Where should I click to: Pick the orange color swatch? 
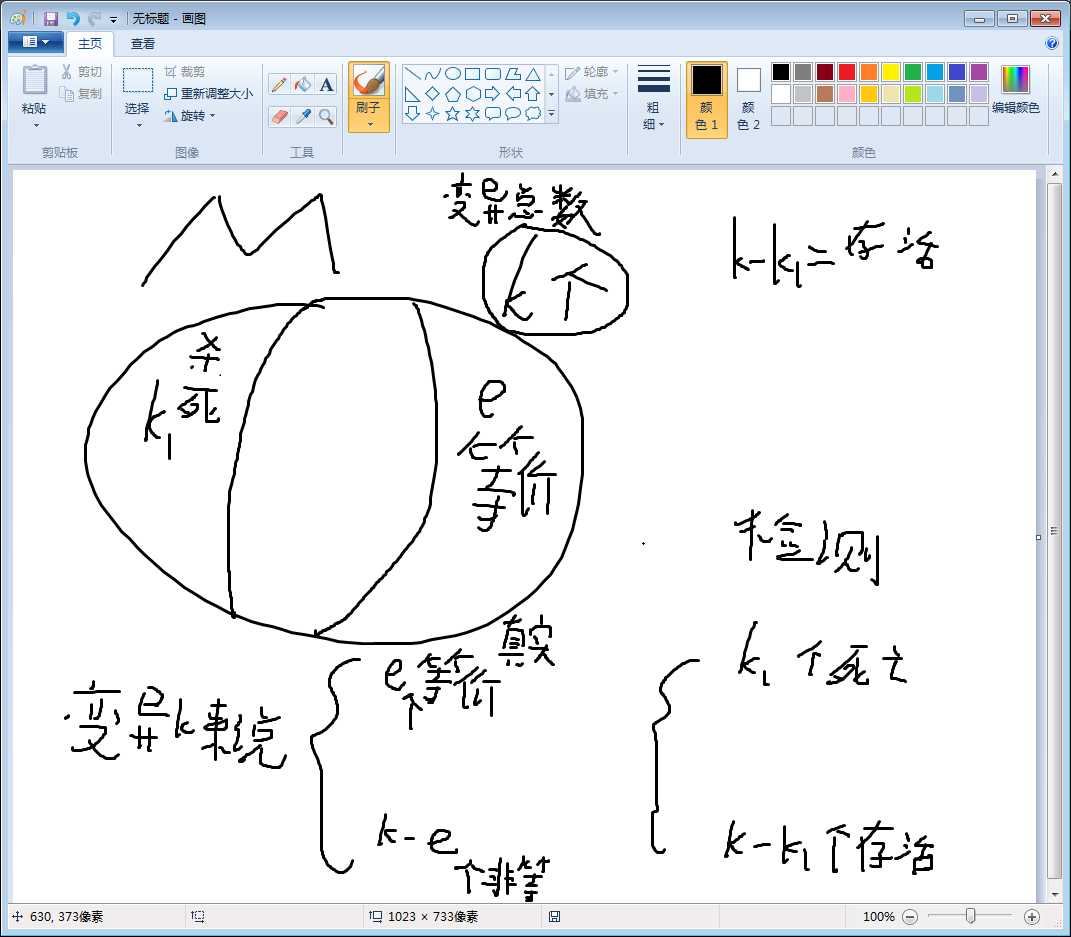point(869,72)
